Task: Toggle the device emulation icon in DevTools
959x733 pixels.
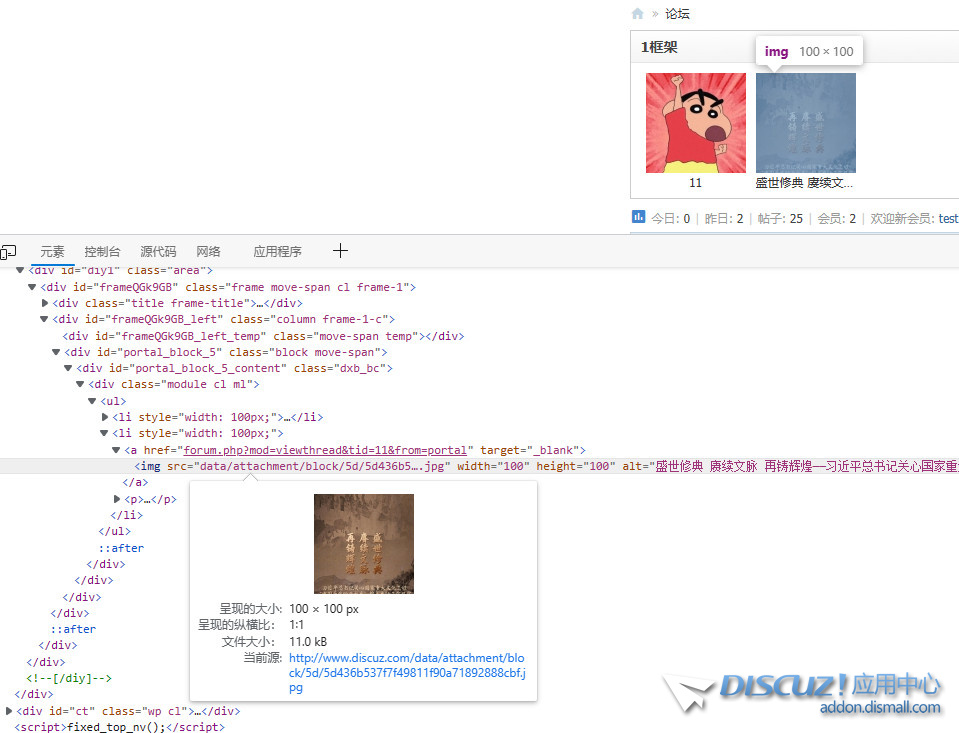Action: pyautogui.click(x=8, y=252)
